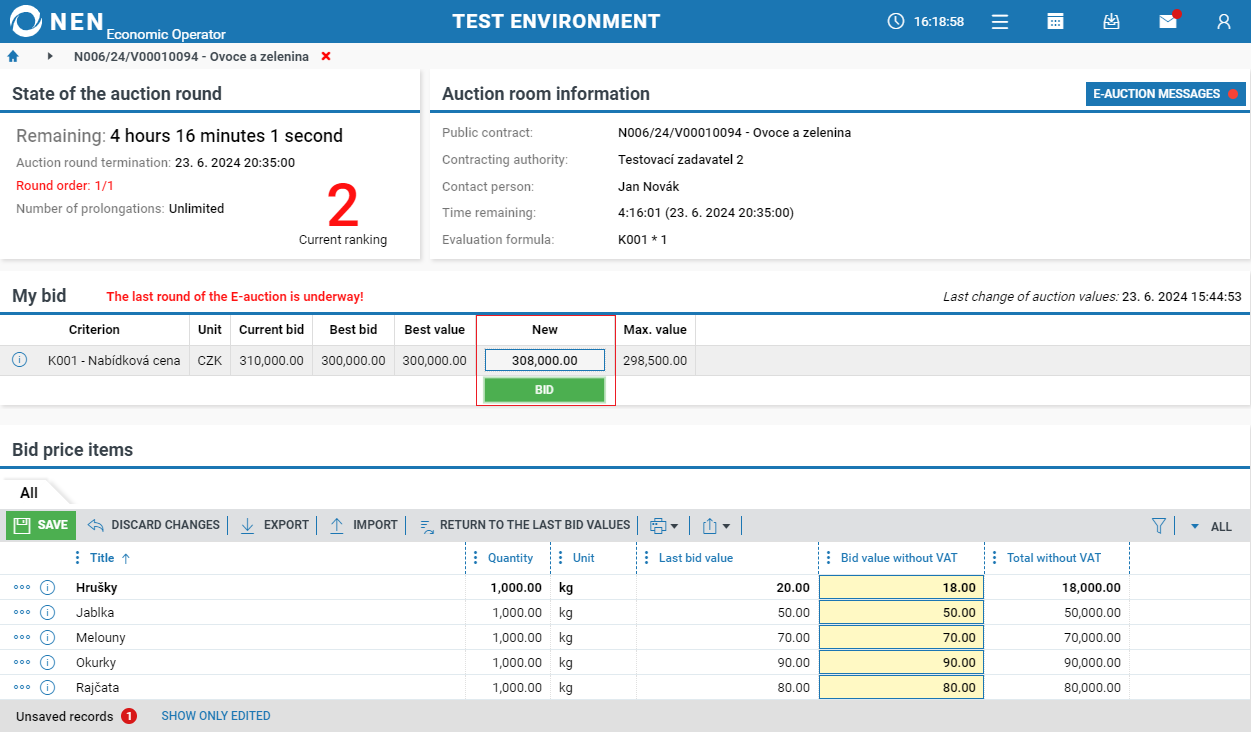Open three-dot row menu for Jablka
Viewport: 1251px width, 732px height.
pyautogui.click(x=22, y=613)
